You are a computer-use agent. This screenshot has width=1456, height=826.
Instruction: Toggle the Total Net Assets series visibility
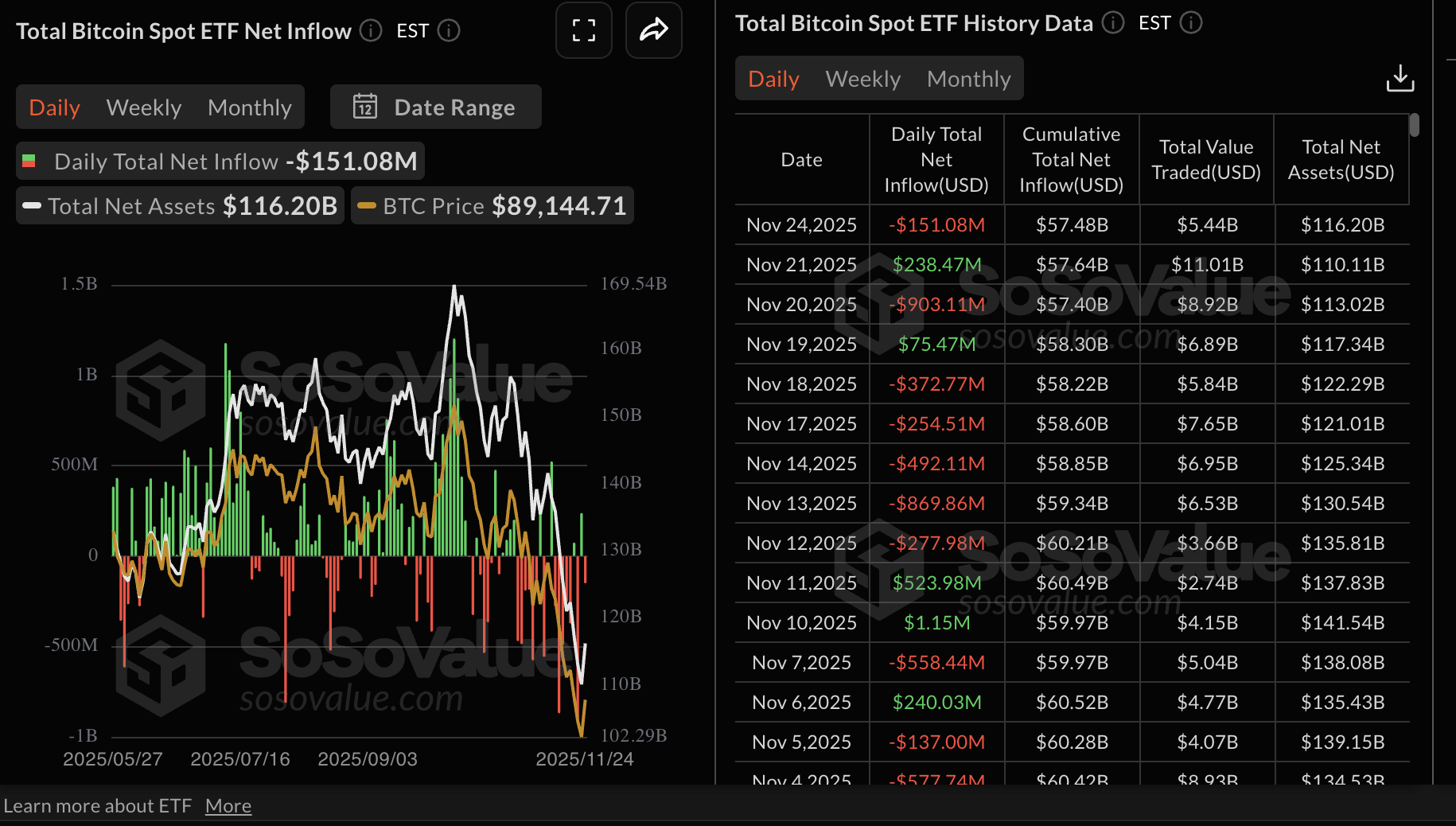point(179,205)
